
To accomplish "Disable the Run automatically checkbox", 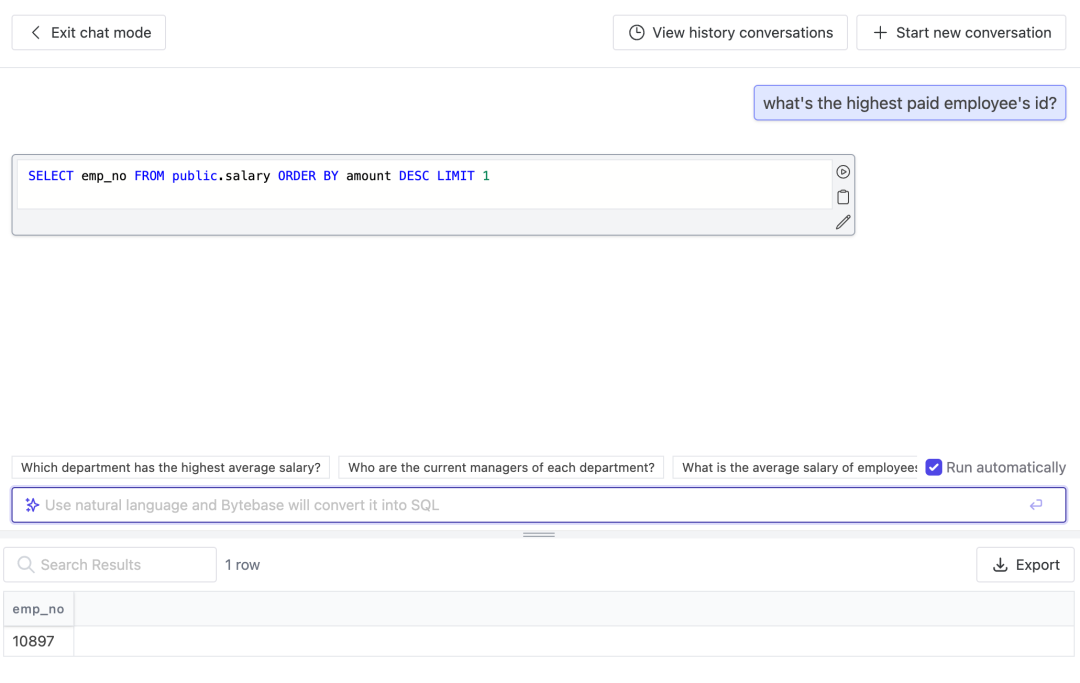I will coord(934,467).
